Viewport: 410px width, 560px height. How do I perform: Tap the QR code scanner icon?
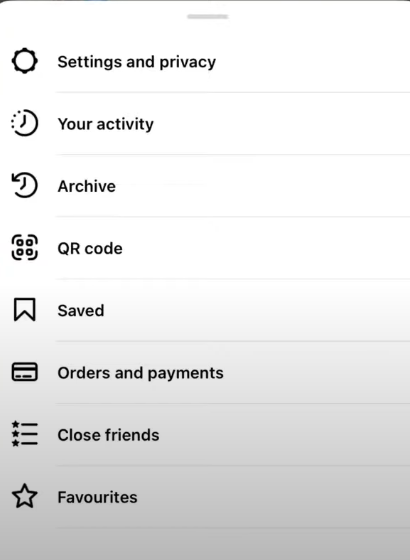[x=25, y=248]
